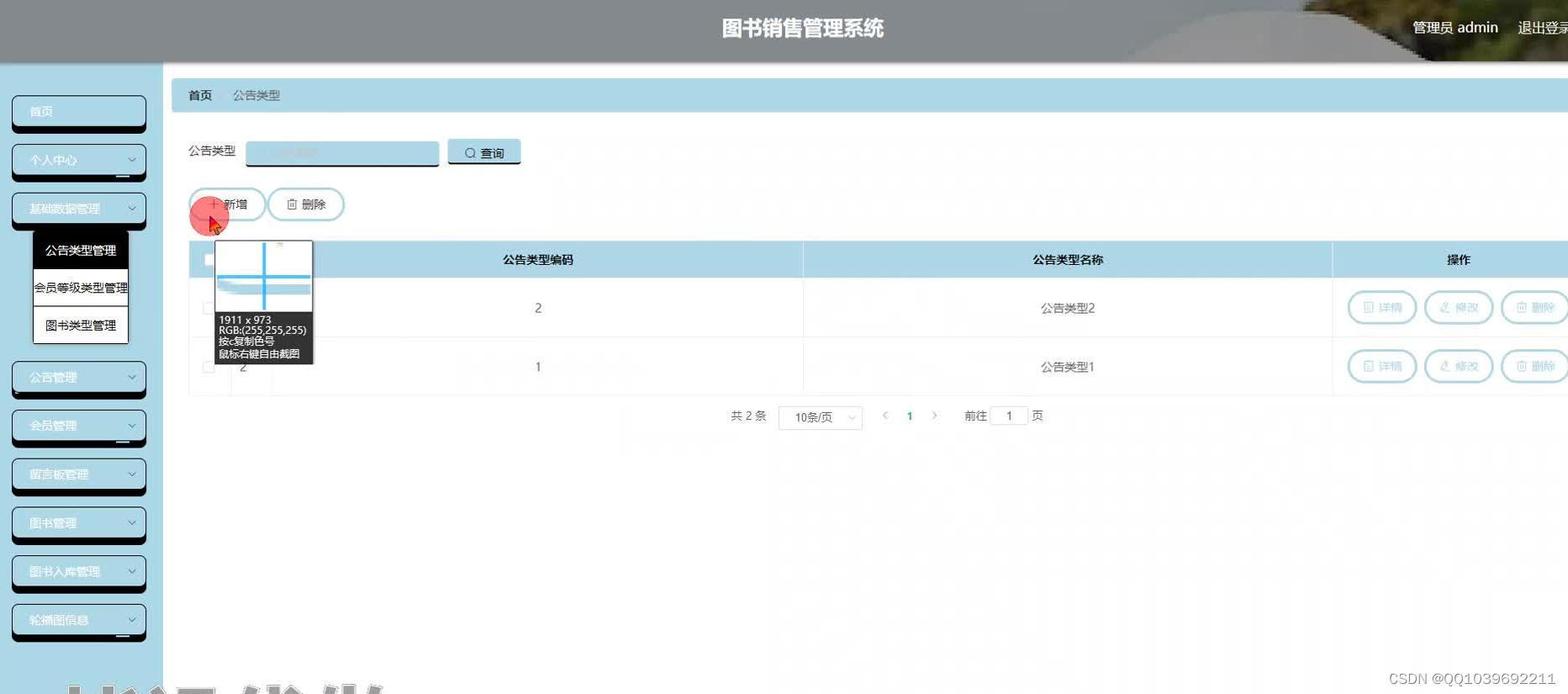Open the 10条/页 page size dropdown
This screenshot has width=1568, height=694.
click(x=821, y=417)
